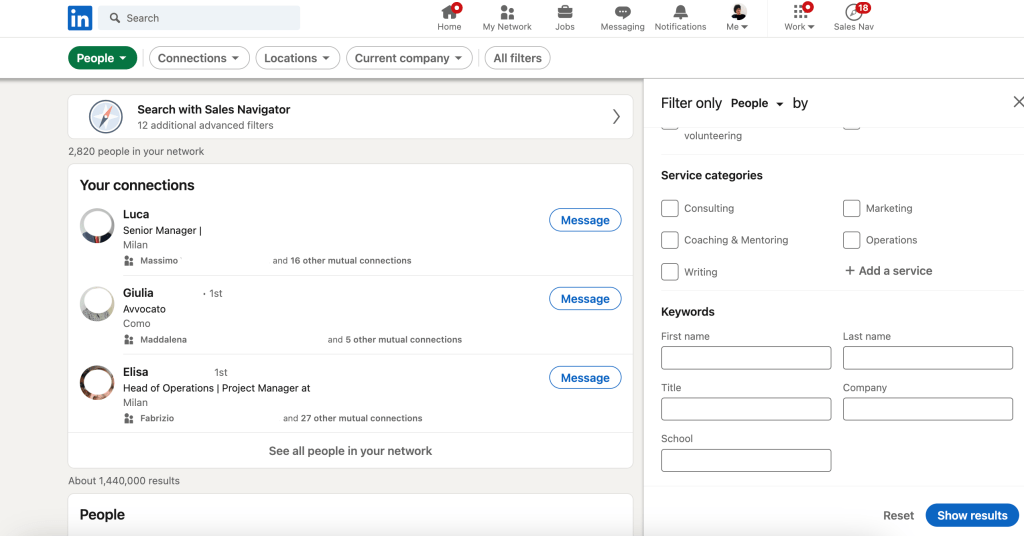This screenshot has width=1024, height=536.
Task: Click See all people in your network
Action: pos(350,451)
